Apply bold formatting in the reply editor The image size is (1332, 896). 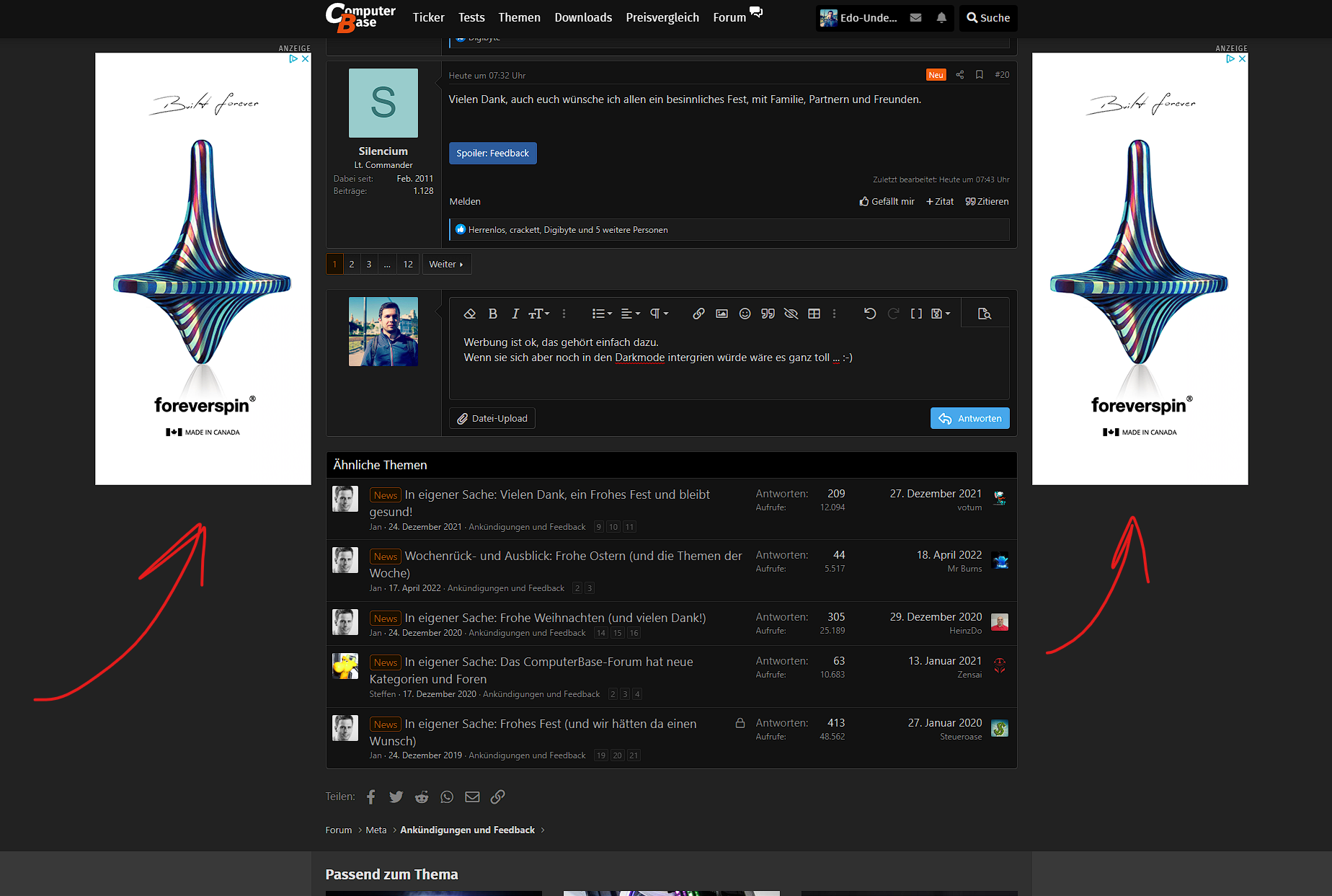493,313
